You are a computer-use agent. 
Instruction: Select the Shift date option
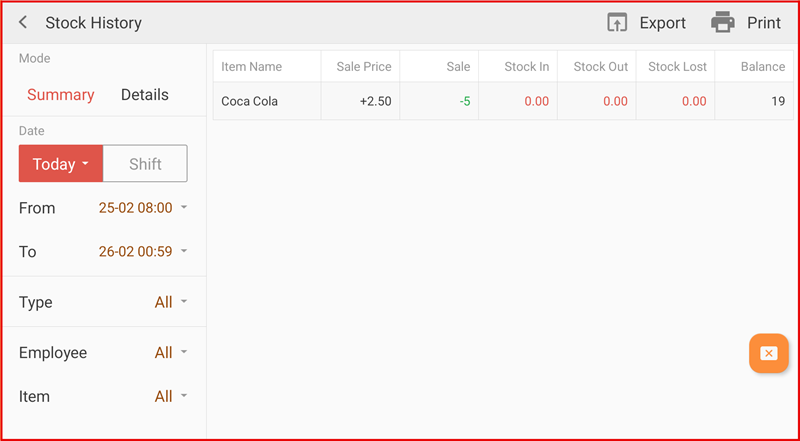coord(145,164)
